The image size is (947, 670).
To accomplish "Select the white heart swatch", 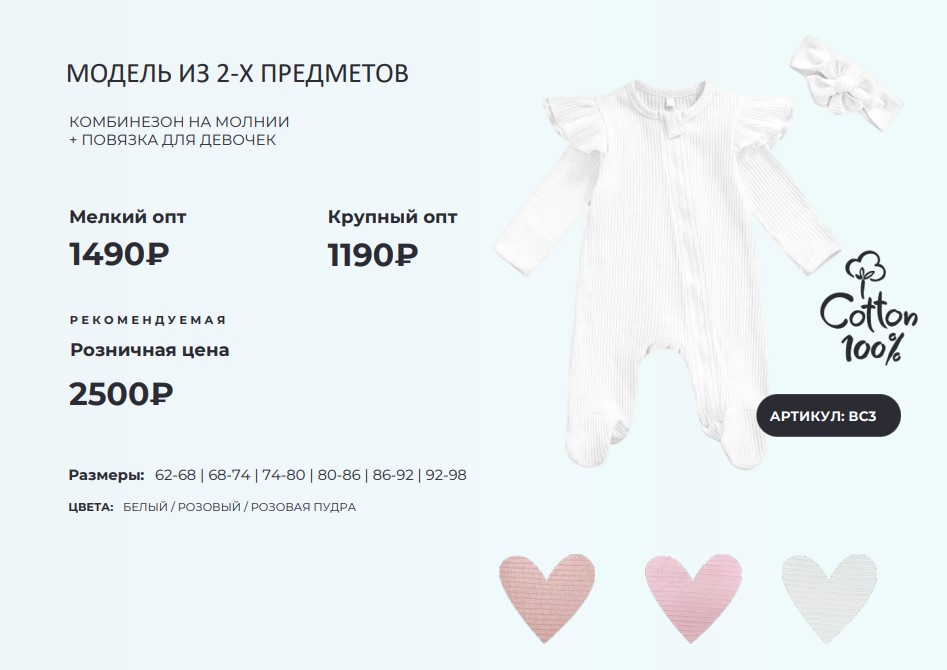I will click(x=827, y=596).
